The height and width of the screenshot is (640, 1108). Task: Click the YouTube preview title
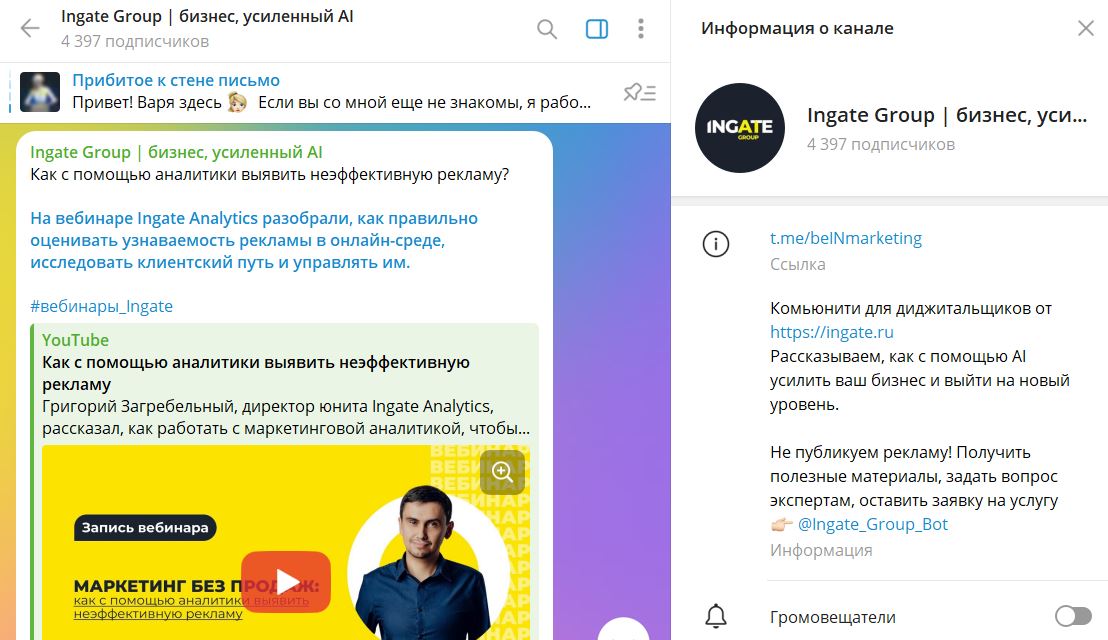(x=256, y=373)
